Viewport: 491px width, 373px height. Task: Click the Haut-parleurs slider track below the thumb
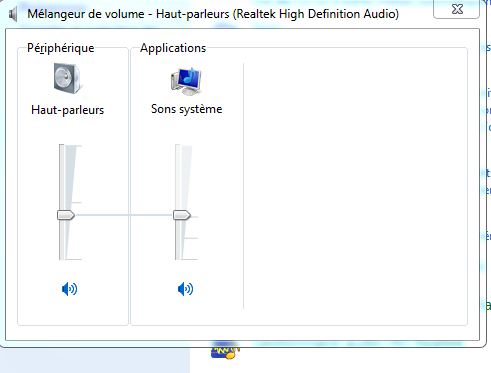[62, 240]
